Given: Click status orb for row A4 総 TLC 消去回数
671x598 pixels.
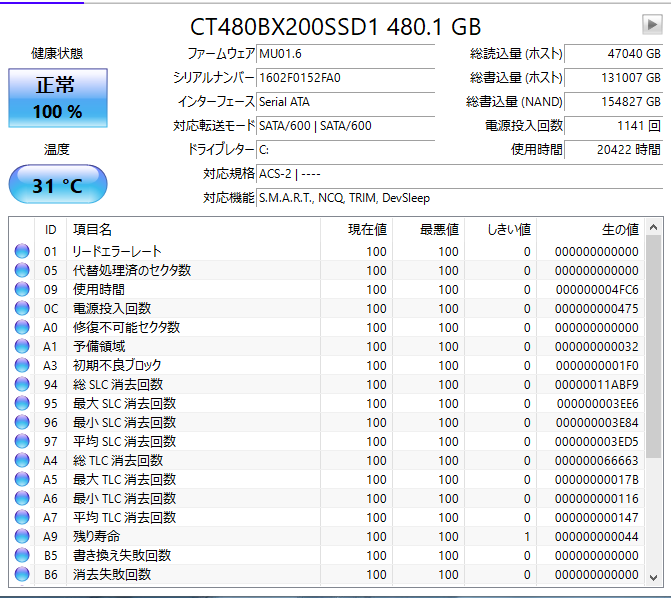Looking at the screenshot, I should coord(22,460).
